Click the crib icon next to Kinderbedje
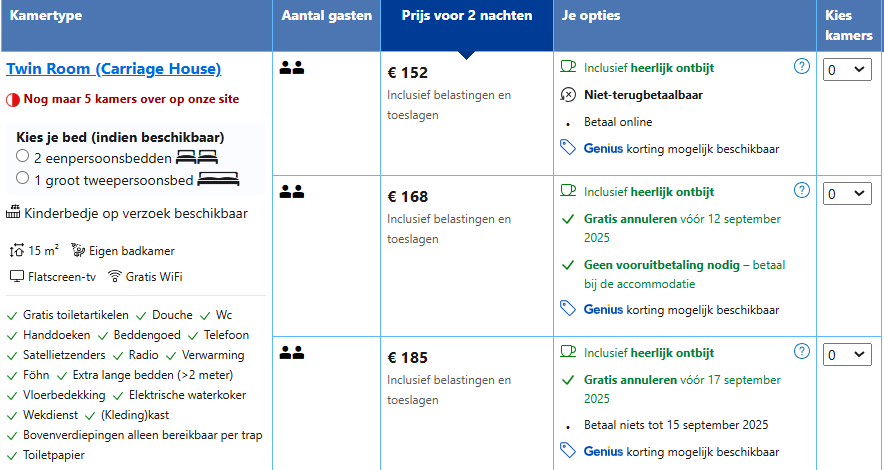 (13, 213)
